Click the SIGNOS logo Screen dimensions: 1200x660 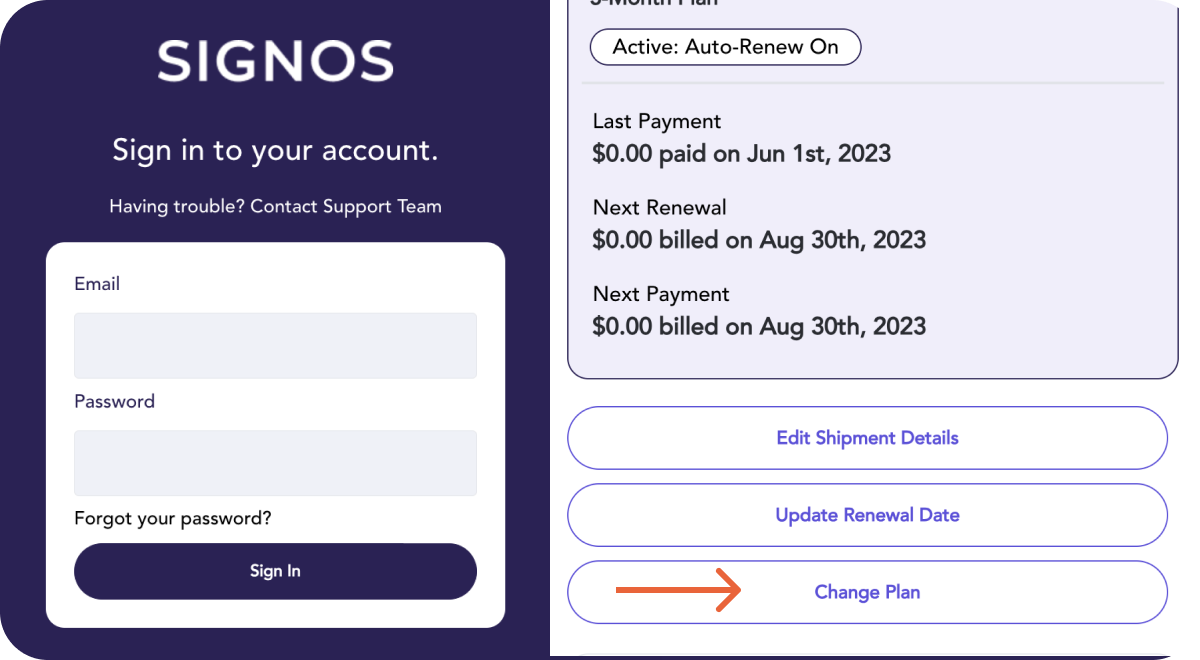coord(275,62)
